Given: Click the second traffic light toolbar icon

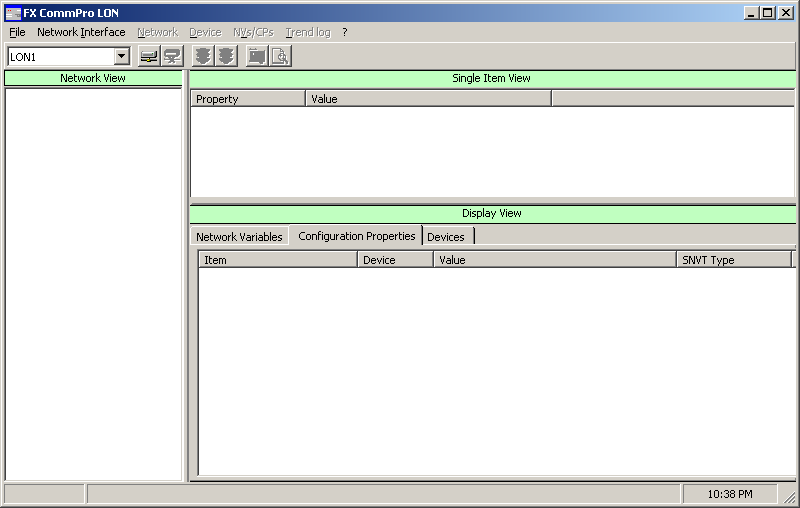Looking at the screenshot, I should (x=226, y=56).
